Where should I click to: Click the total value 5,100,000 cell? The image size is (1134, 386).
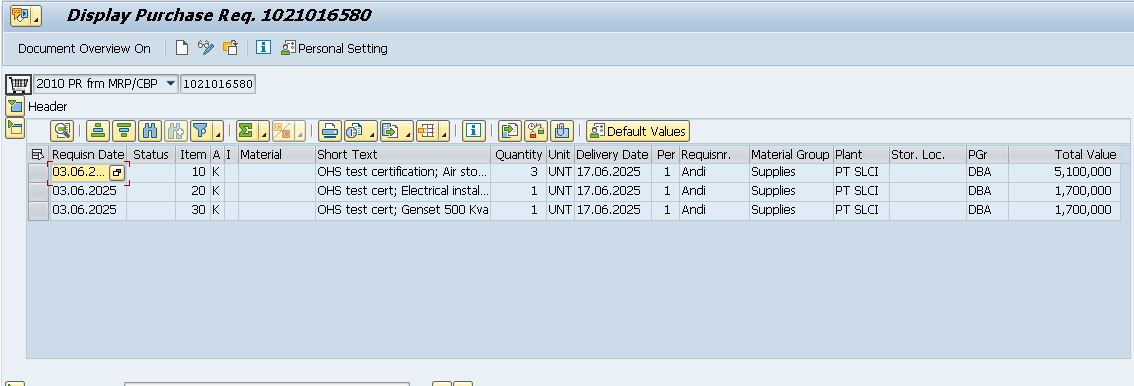point(1065,173)
